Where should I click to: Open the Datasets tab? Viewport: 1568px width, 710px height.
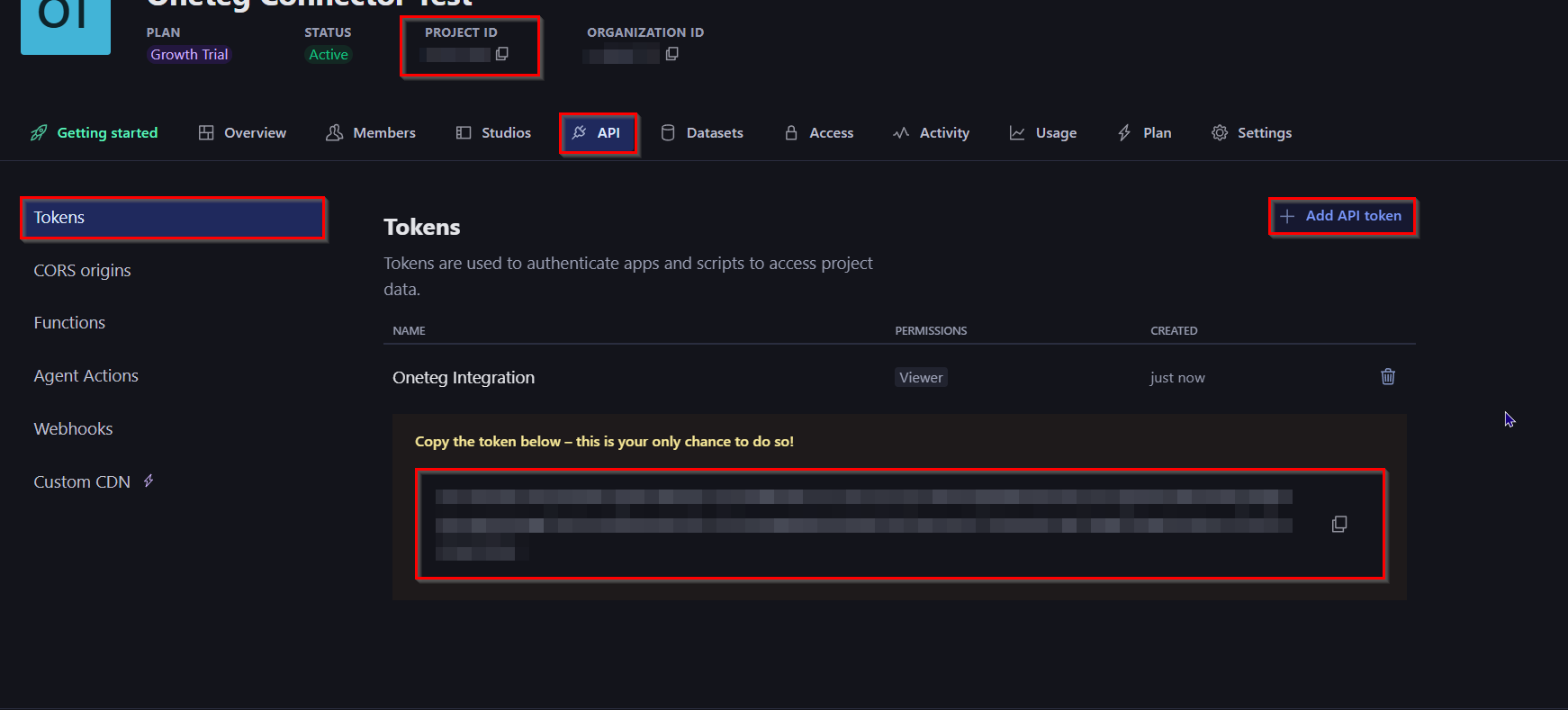(x=702, y=133)
